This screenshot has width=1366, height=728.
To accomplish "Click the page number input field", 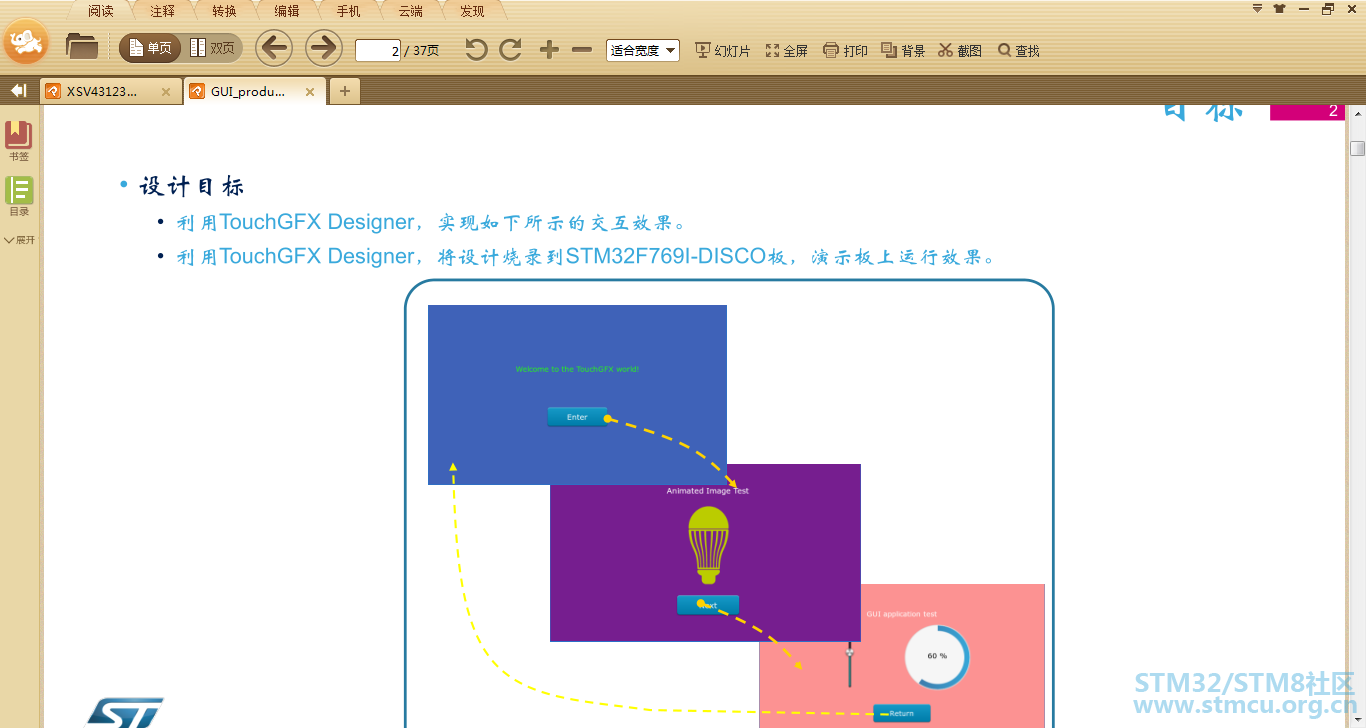I will point(378,50).
